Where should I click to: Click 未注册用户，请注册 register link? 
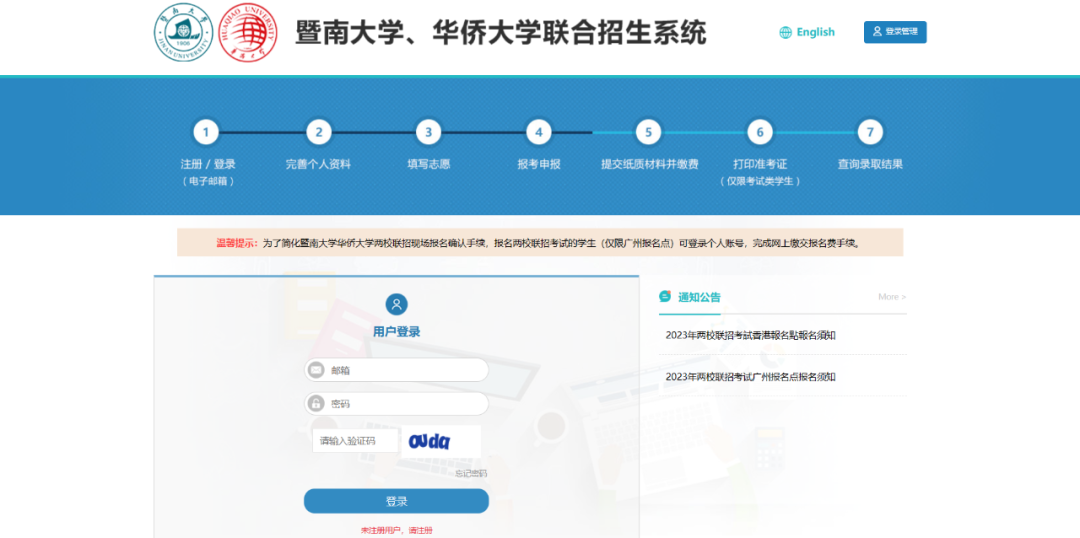[397, 530]
